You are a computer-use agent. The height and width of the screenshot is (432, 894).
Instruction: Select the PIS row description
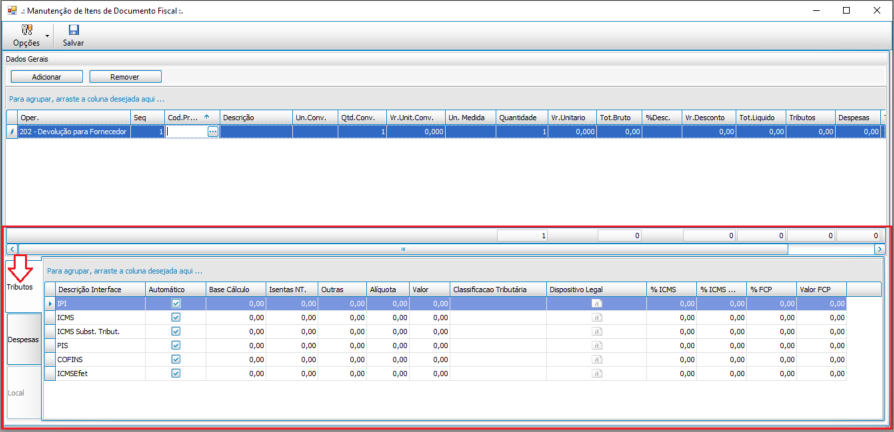100,345
